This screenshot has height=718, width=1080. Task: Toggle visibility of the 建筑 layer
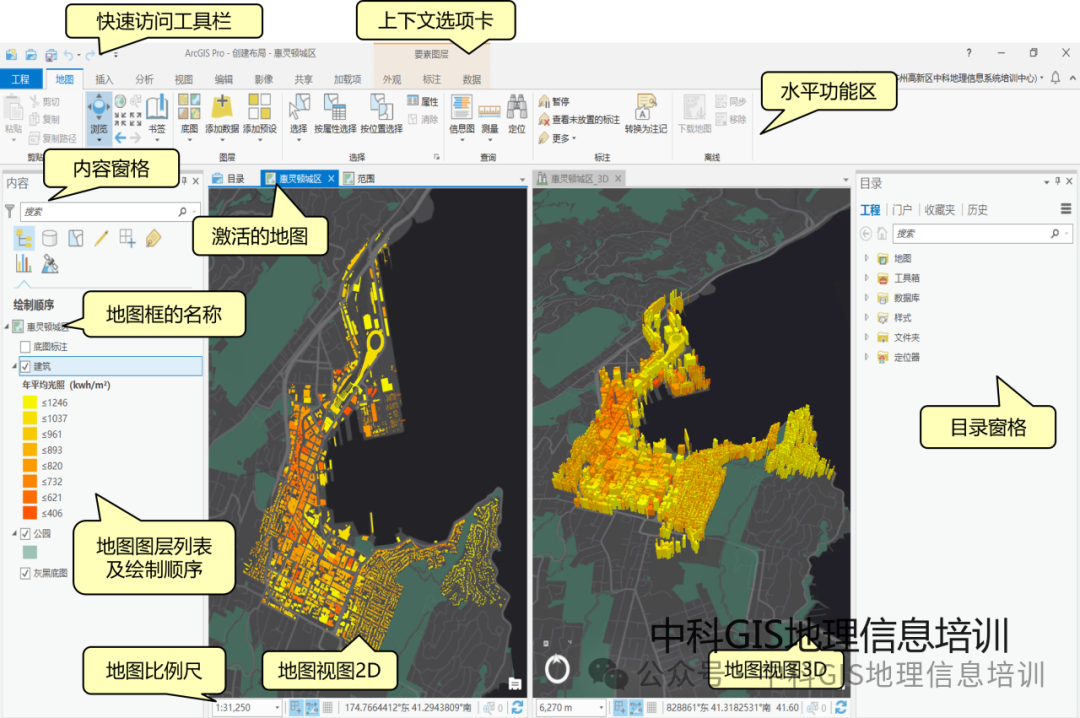(x=25, y=366)
